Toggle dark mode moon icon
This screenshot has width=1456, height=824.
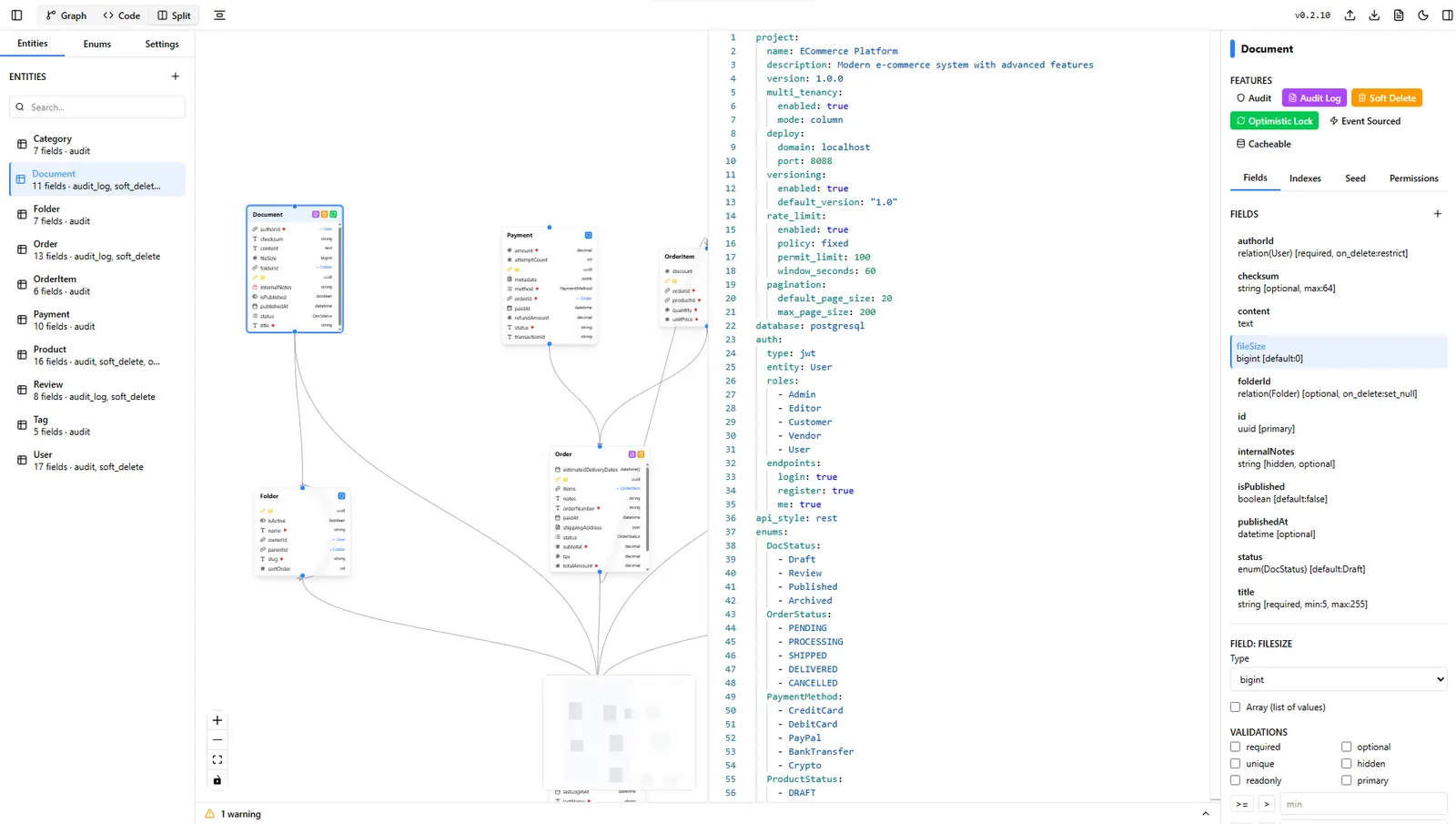point(1423,15)
